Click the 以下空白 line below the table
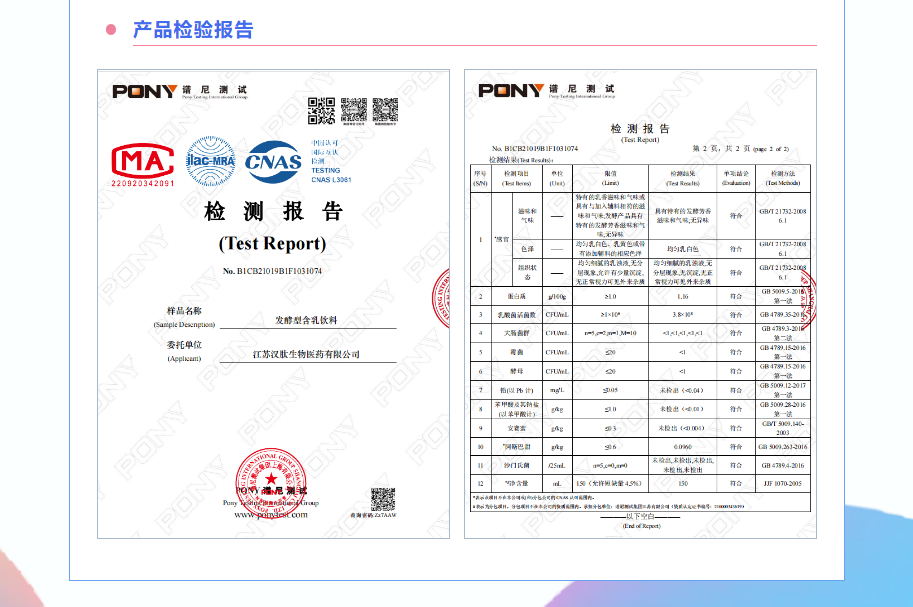Viewport: 913px width, 607px height. [640, 516]
